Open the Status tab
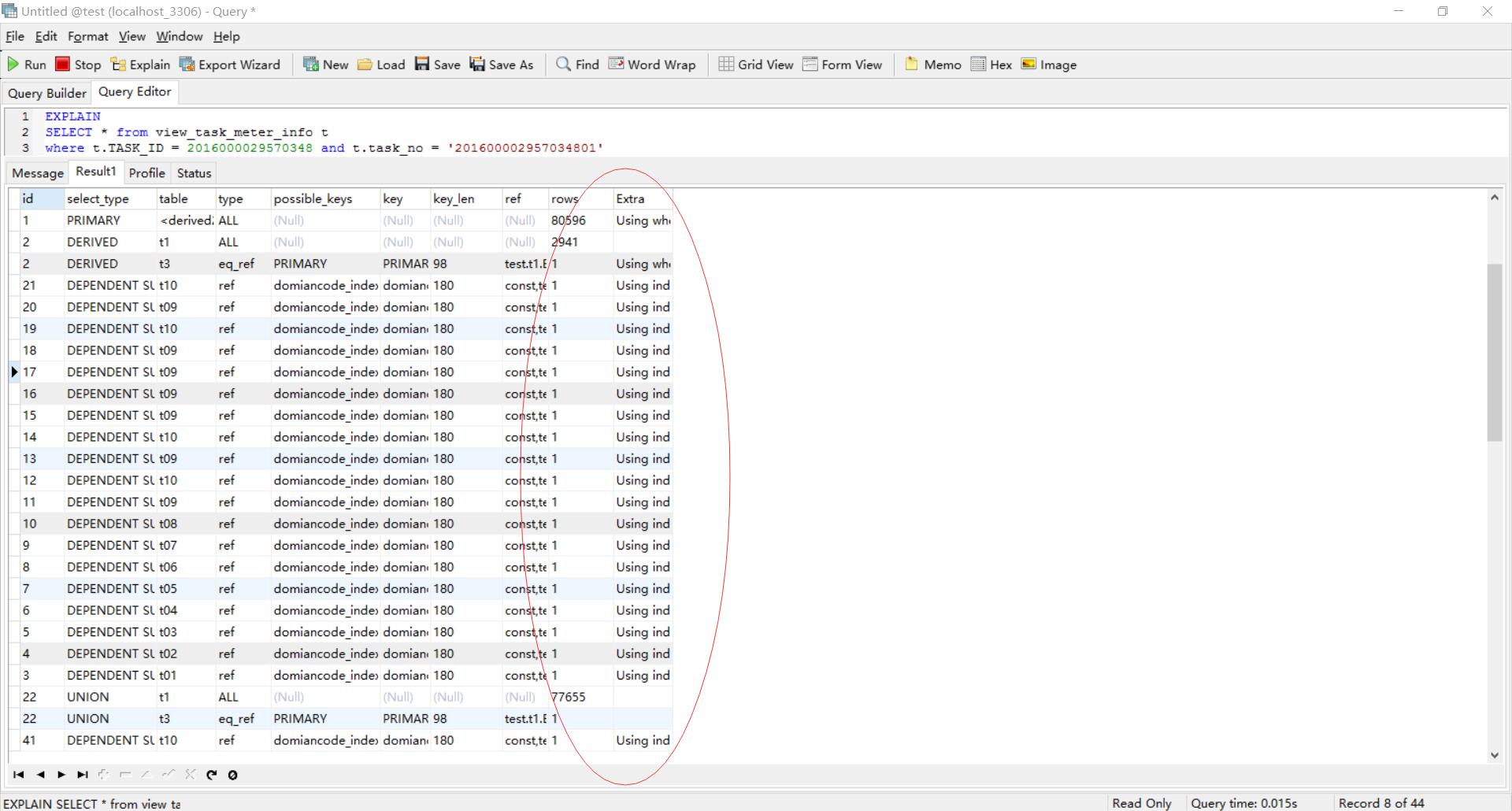1512x811 pixels. tap(194, 173)
